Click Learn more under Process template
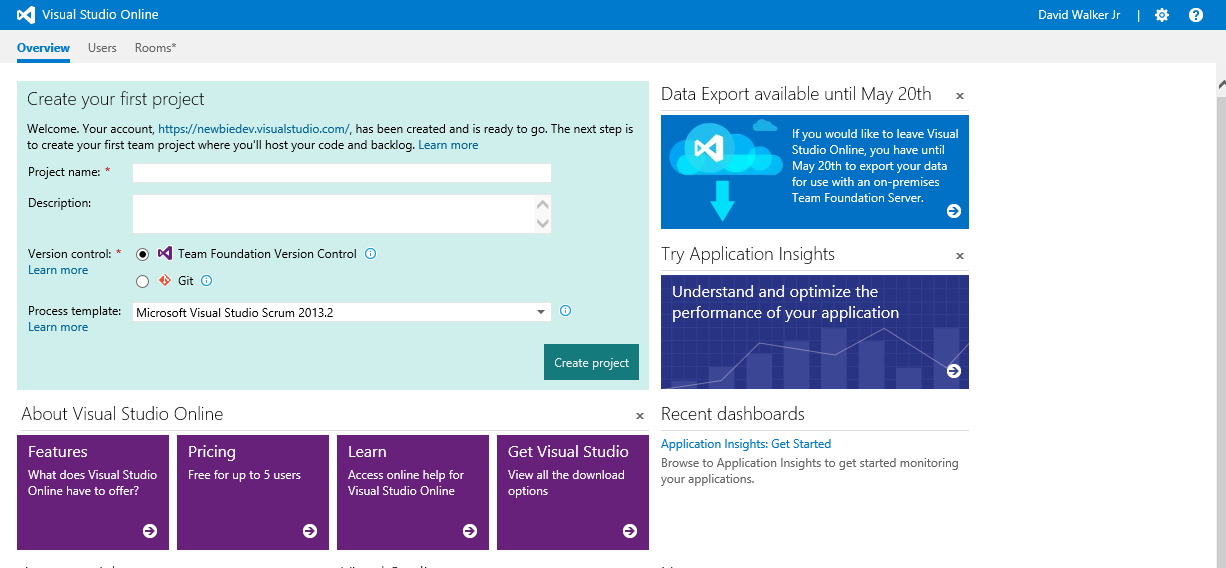 click(x=58, y=327)
